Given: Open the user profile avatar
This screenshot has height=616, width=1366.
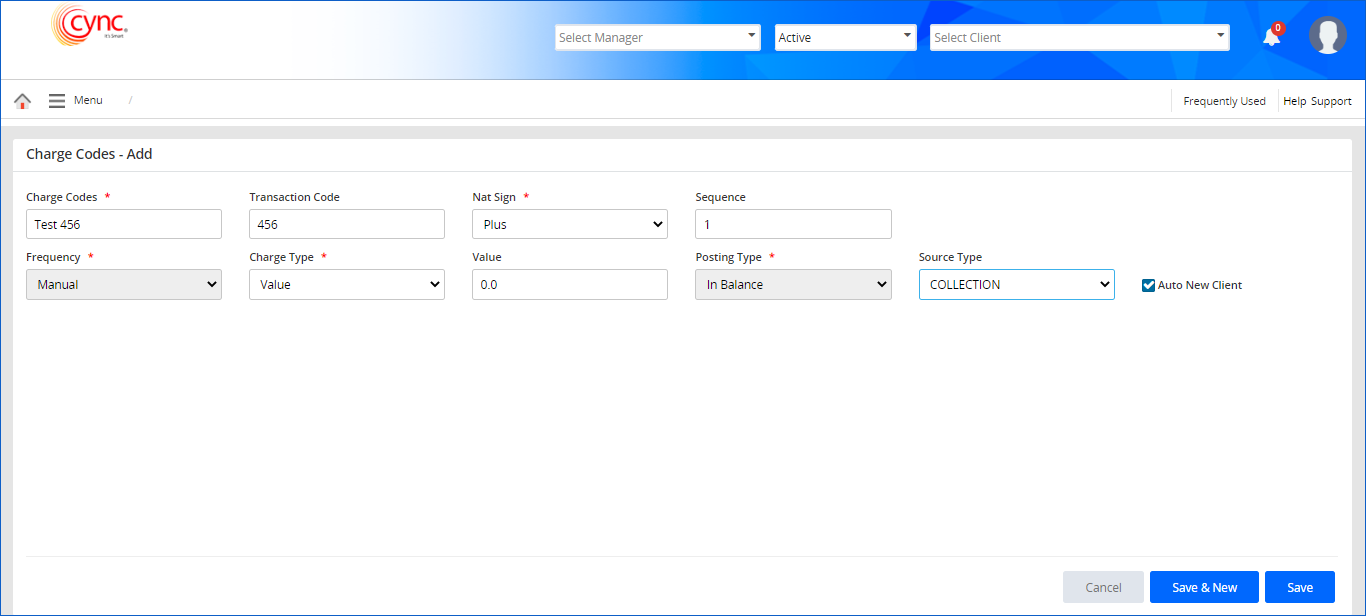Looking at the screenshot, I should tap(1327, 36).
